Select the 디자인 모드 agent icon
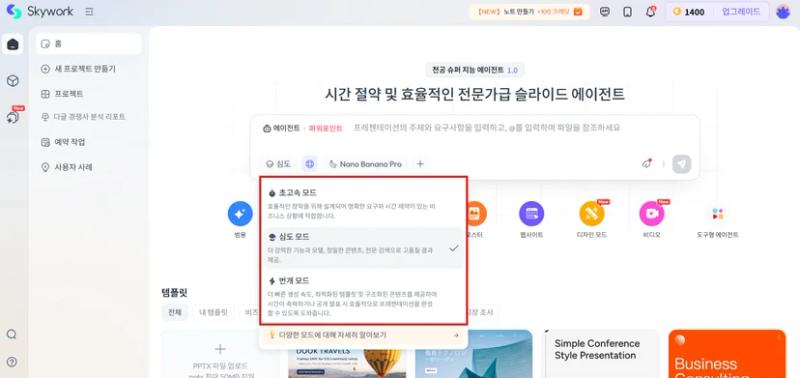 pos(592,214)
